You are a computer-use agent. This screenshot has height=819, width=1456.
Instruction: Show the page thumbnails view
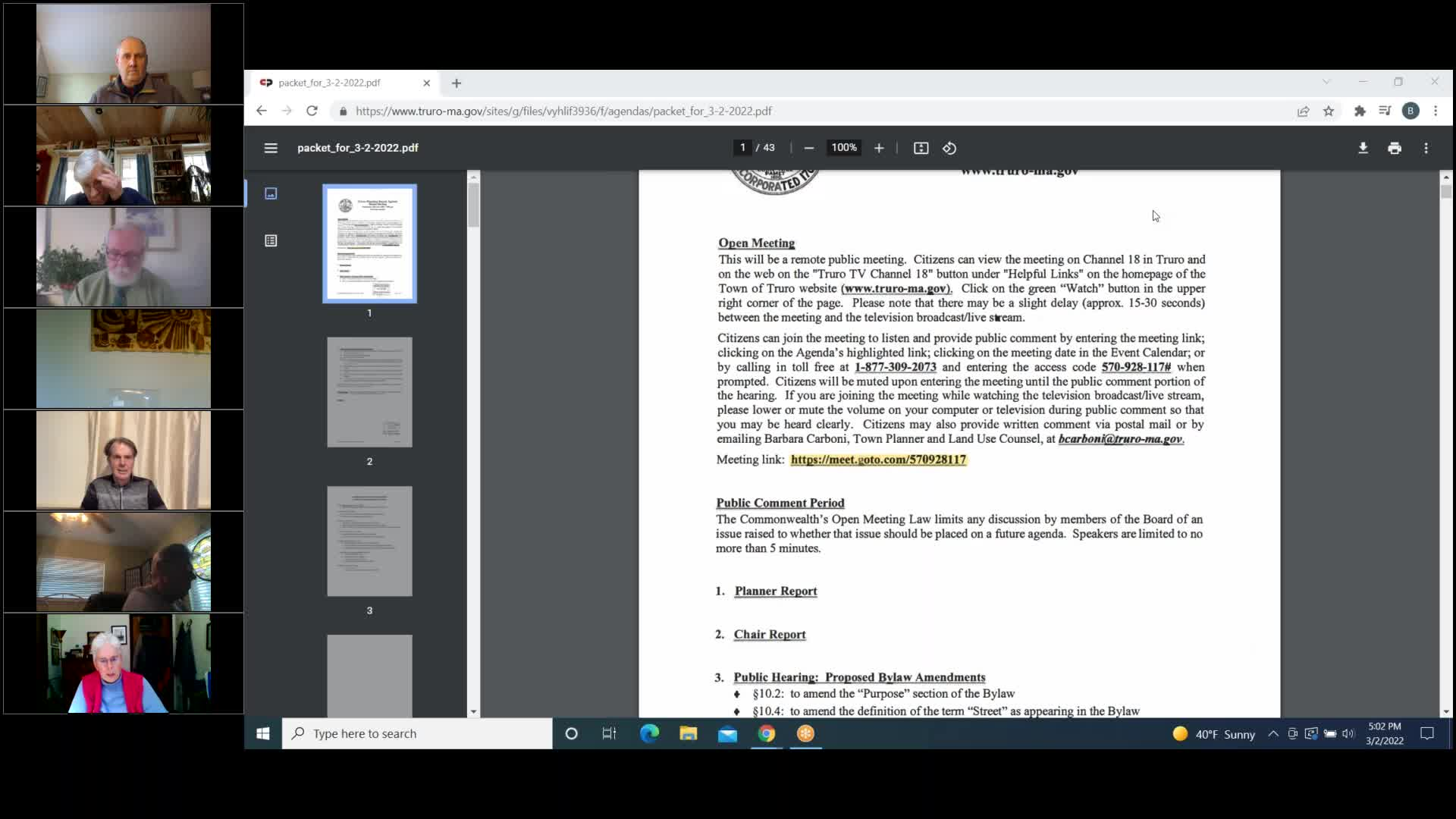tap(271, 193)
